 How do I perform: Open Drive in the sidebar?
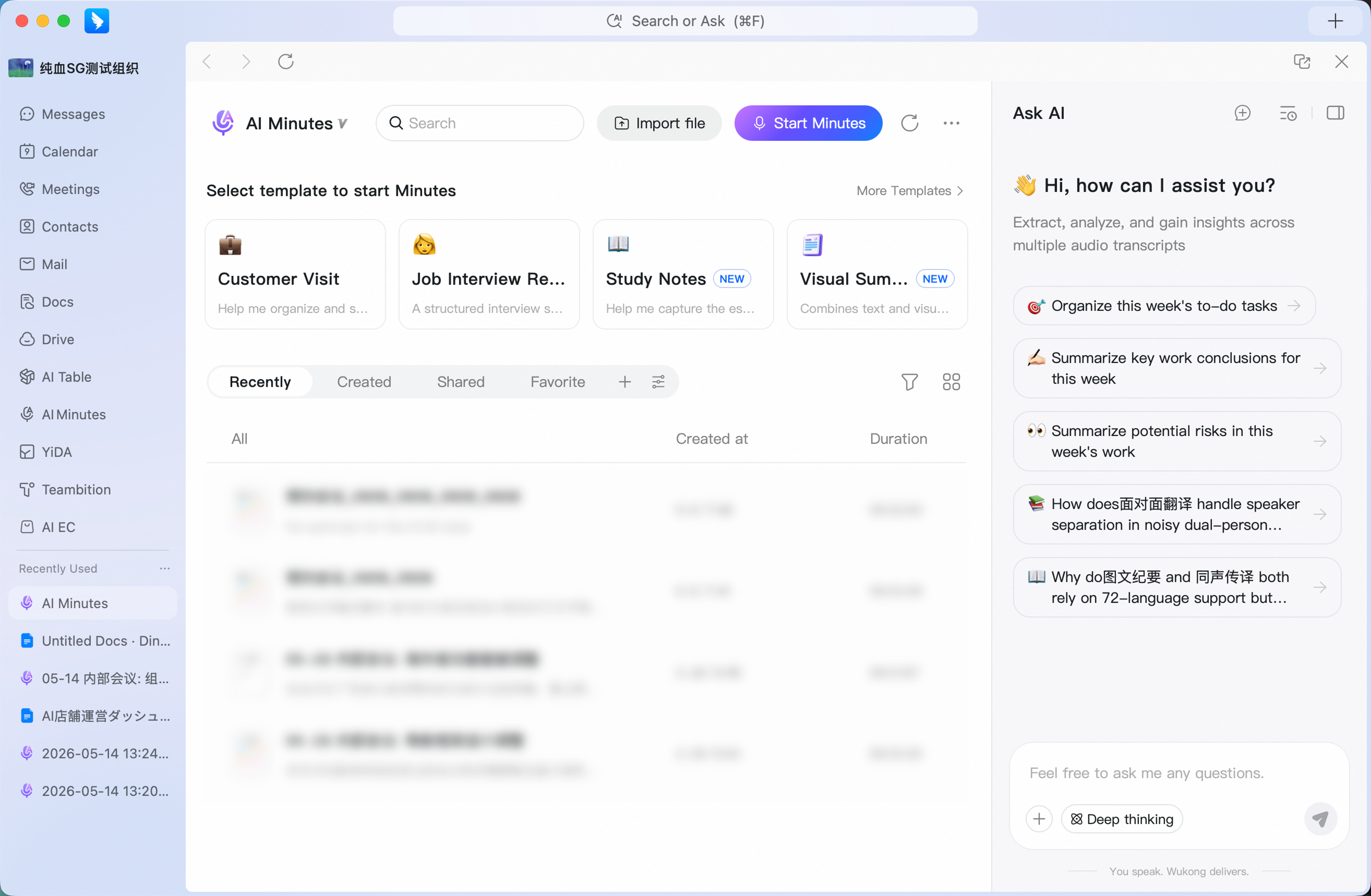tap(47, 339)
